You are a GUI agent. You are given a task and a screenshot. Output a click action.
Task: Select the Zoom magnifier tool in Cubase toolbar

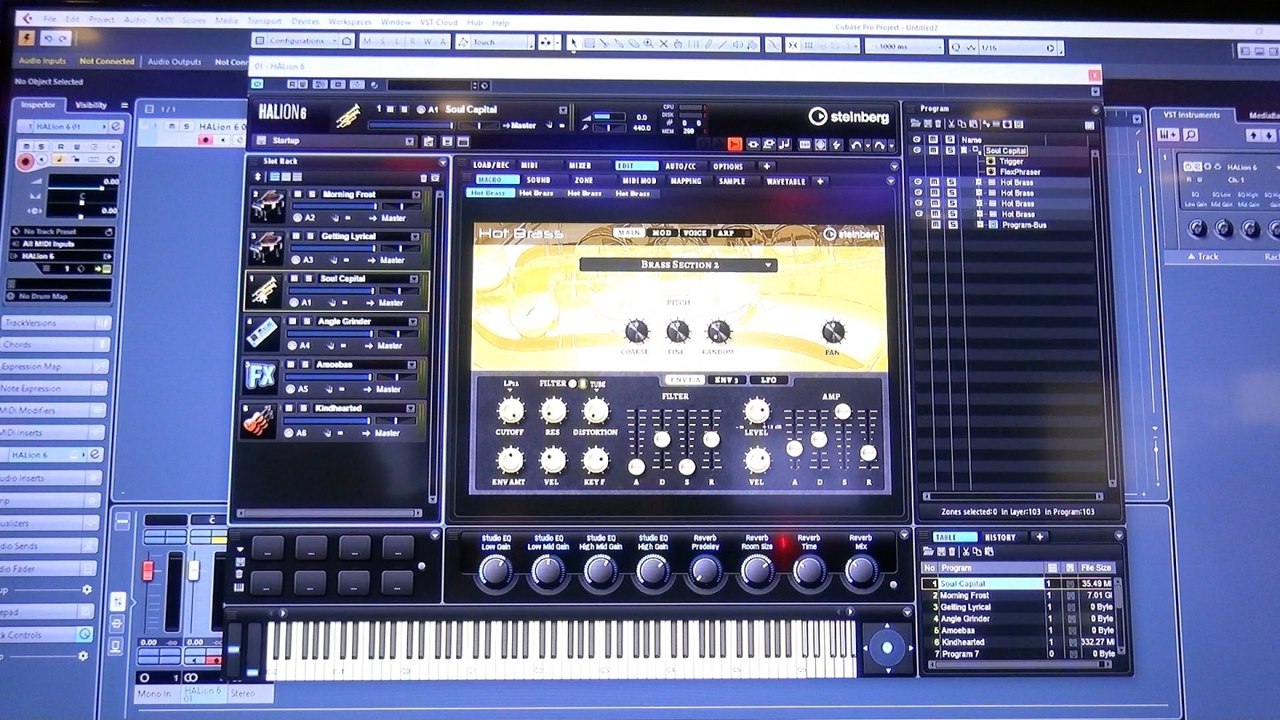pos(648,44)
